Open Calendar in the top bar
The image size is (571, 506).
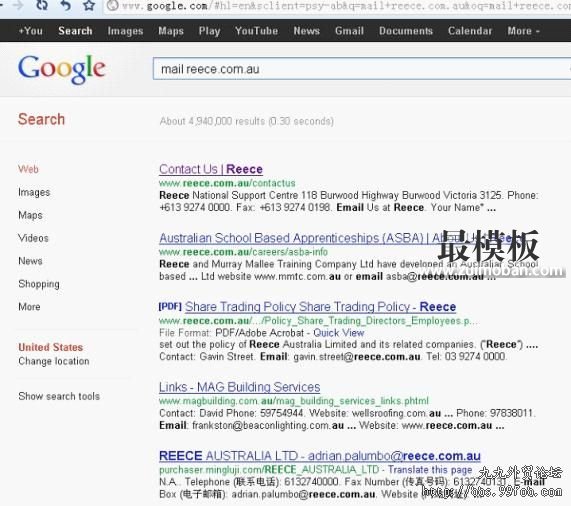pos(470,31)
